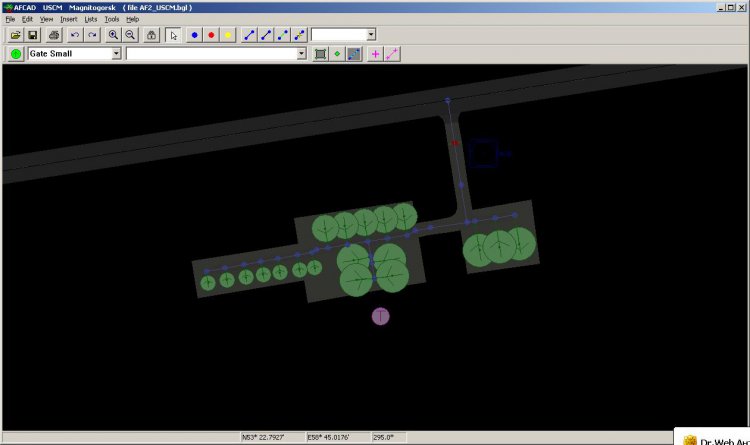
Task: Click the lock icon in toolbar
Action: [x=151, y=35]
